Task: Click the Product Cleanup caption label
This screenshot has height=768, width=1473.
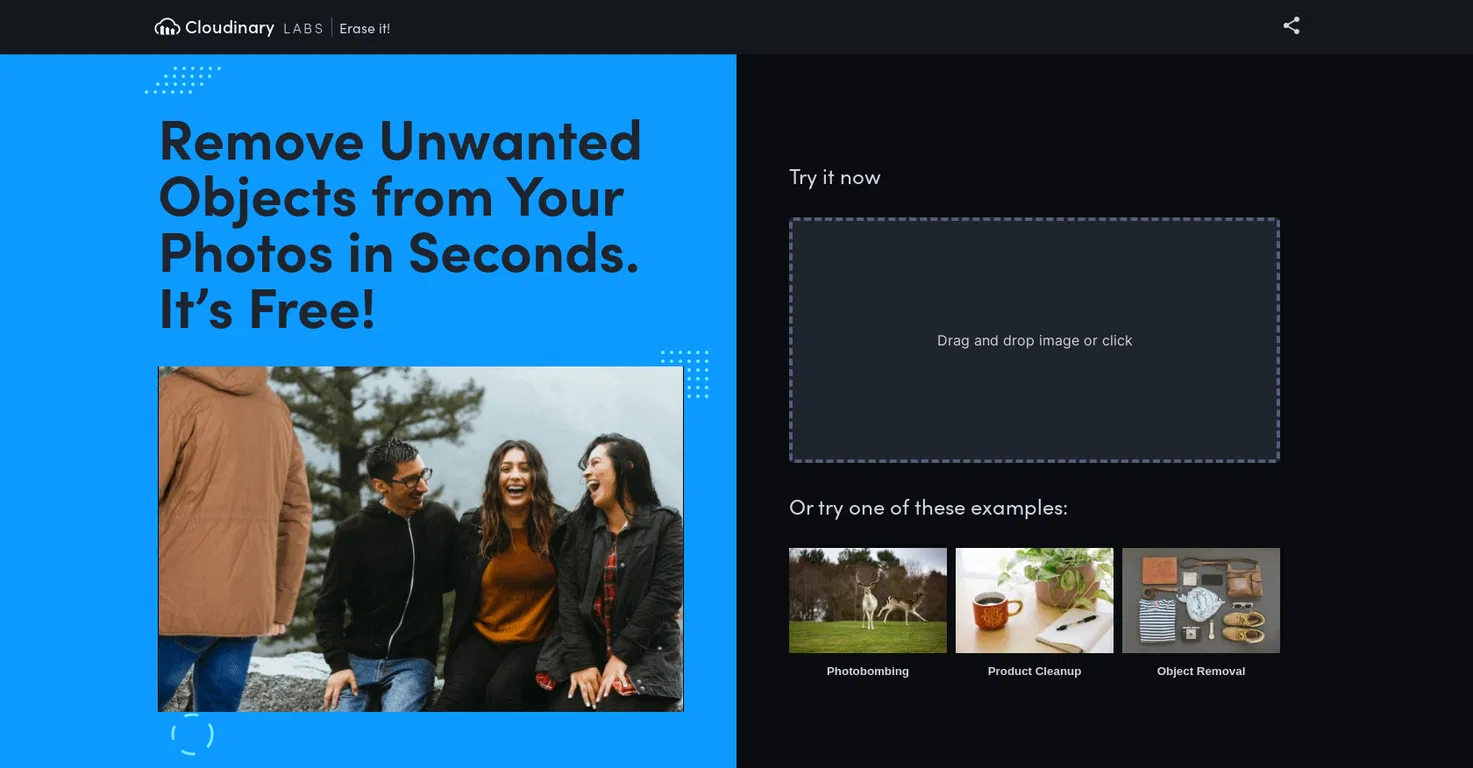Action: [1034, 671]
